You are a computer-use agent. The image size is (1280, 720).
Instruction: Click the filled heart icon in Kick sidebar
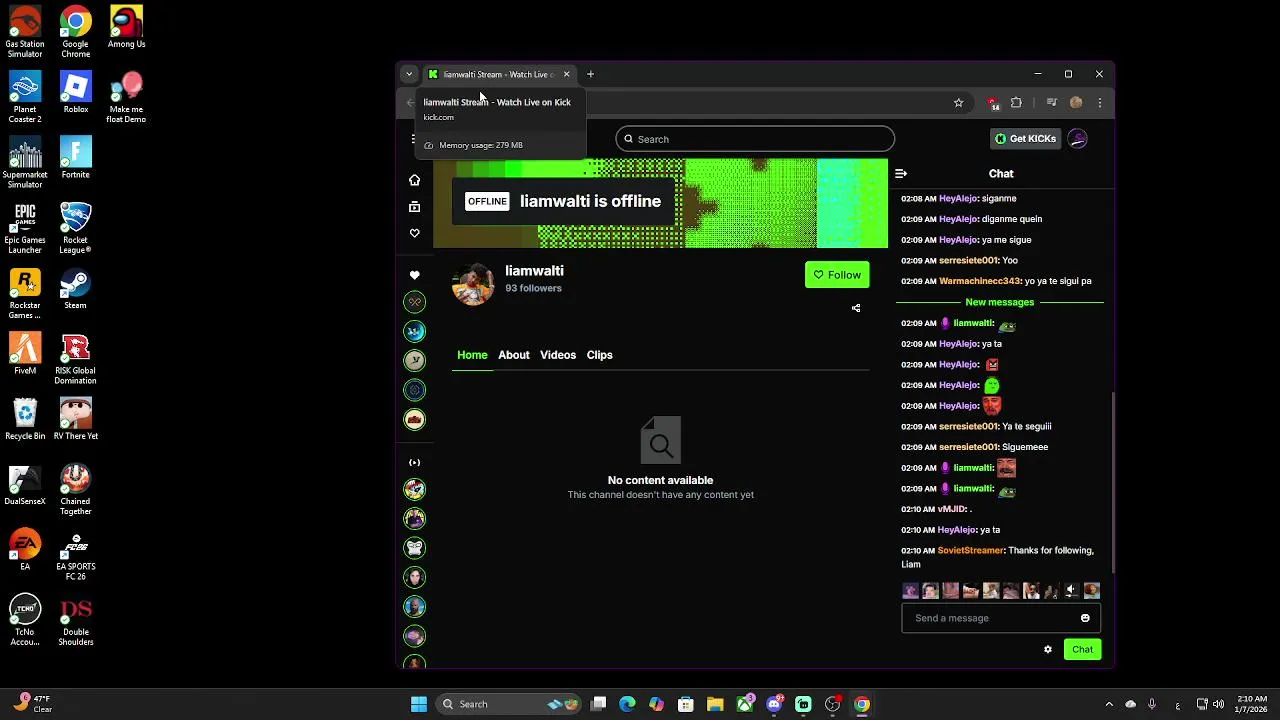(x=414, y=275)
